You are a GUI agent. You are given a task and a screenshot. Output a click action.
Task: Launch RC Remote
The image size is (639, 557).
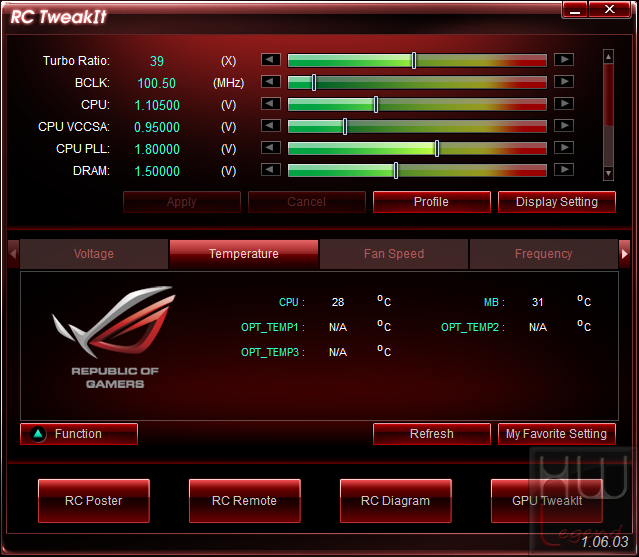pyautogui.click(x=245, y=501)
